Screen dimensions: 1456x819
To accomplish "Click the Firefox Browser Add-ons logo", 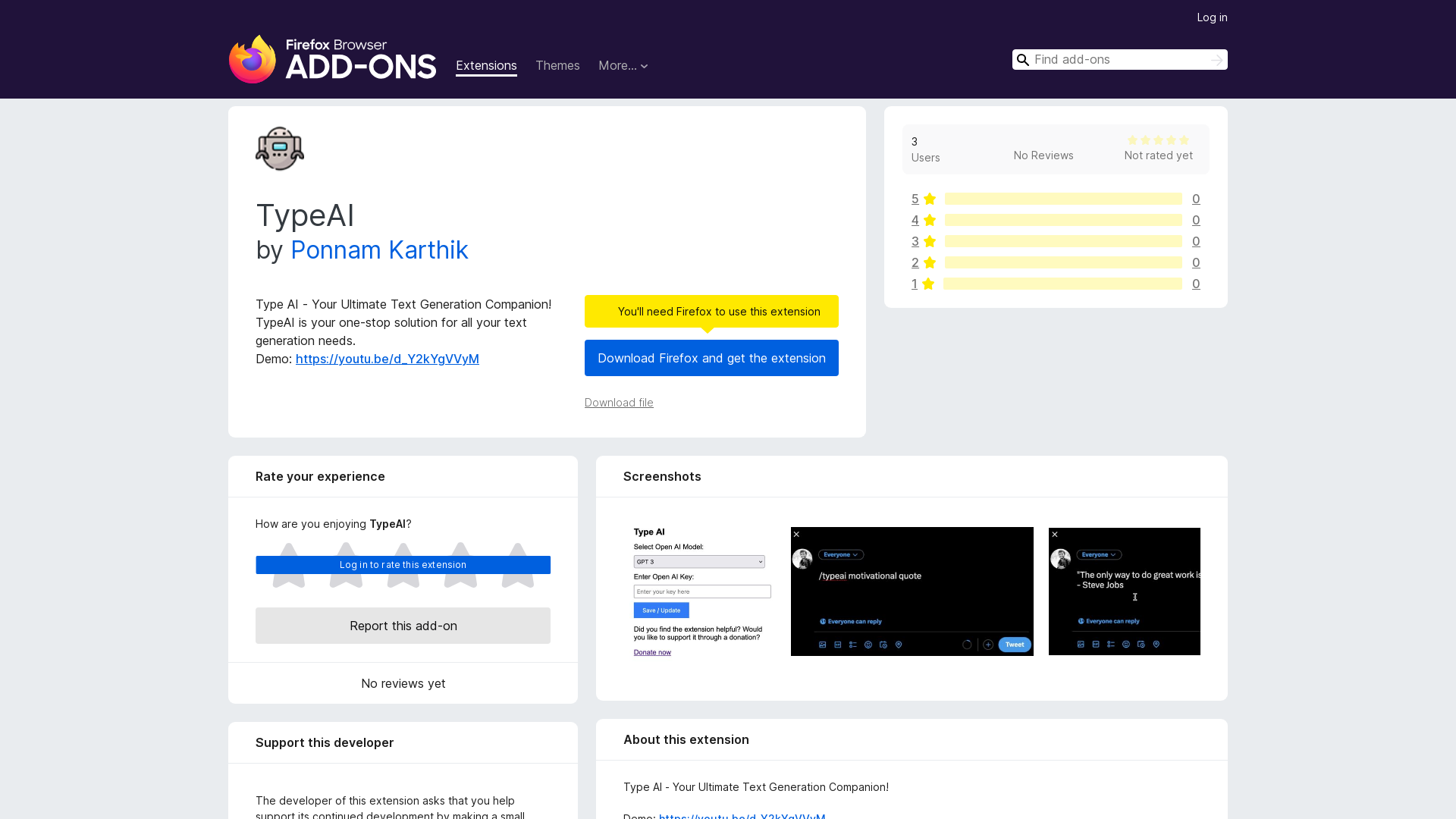I will pos(332,59).
